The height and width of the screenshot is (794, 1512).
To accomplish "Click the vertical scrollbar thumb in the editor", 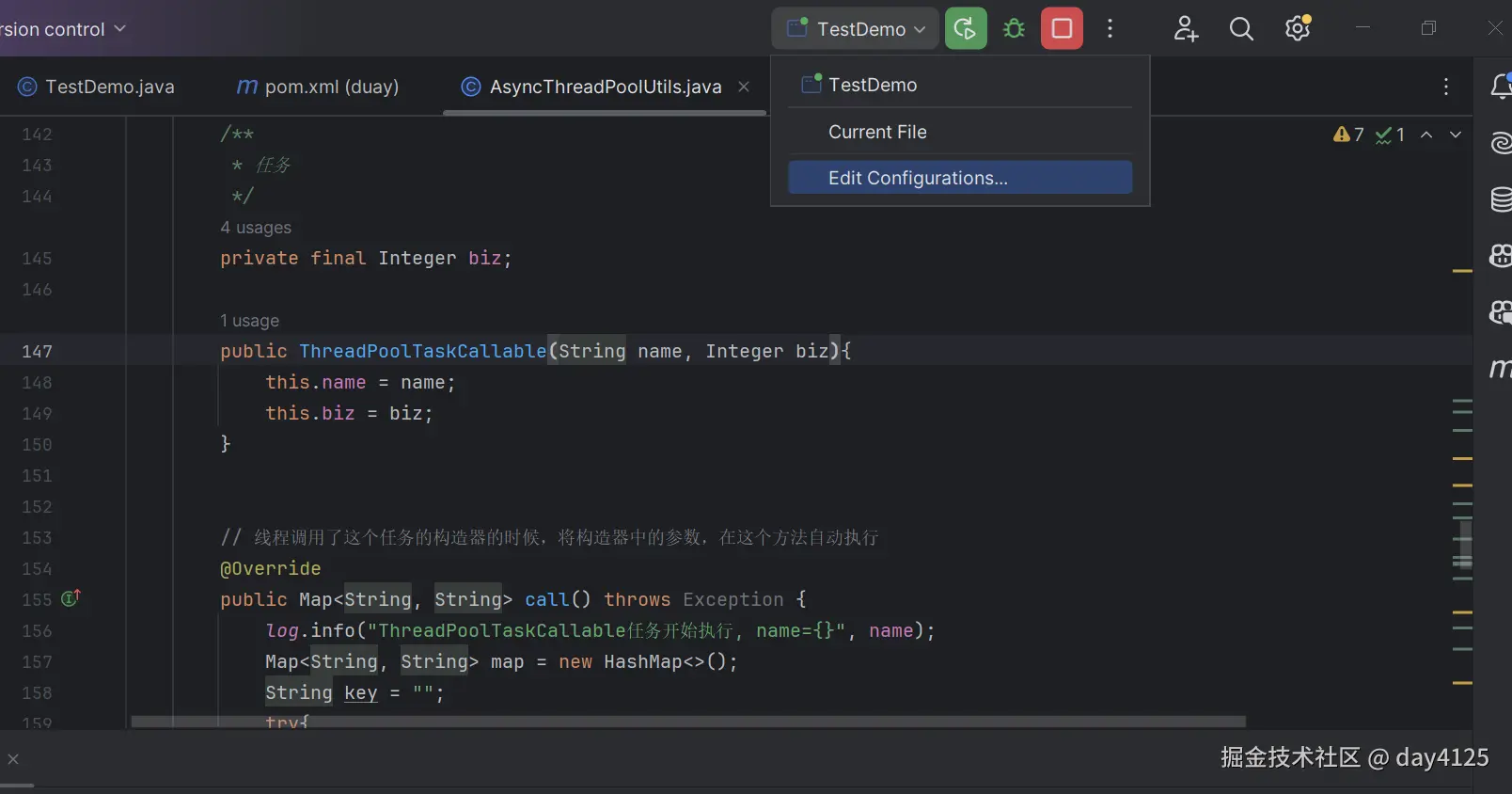I will [x=1464, y=547].
